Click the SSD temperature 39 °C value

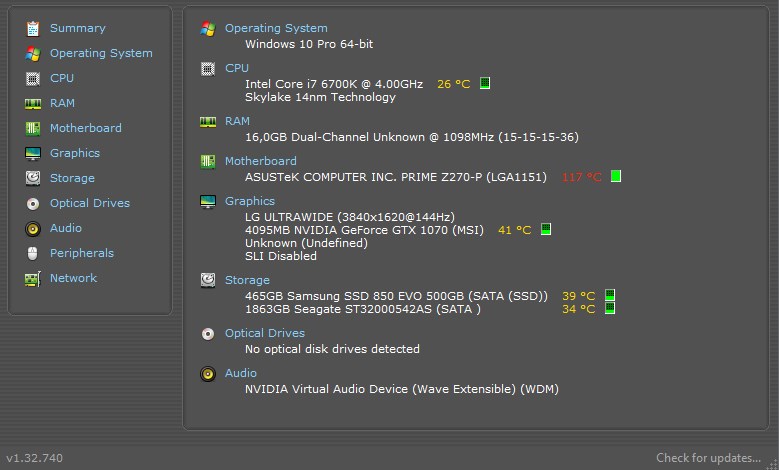[x=579, y=296]
